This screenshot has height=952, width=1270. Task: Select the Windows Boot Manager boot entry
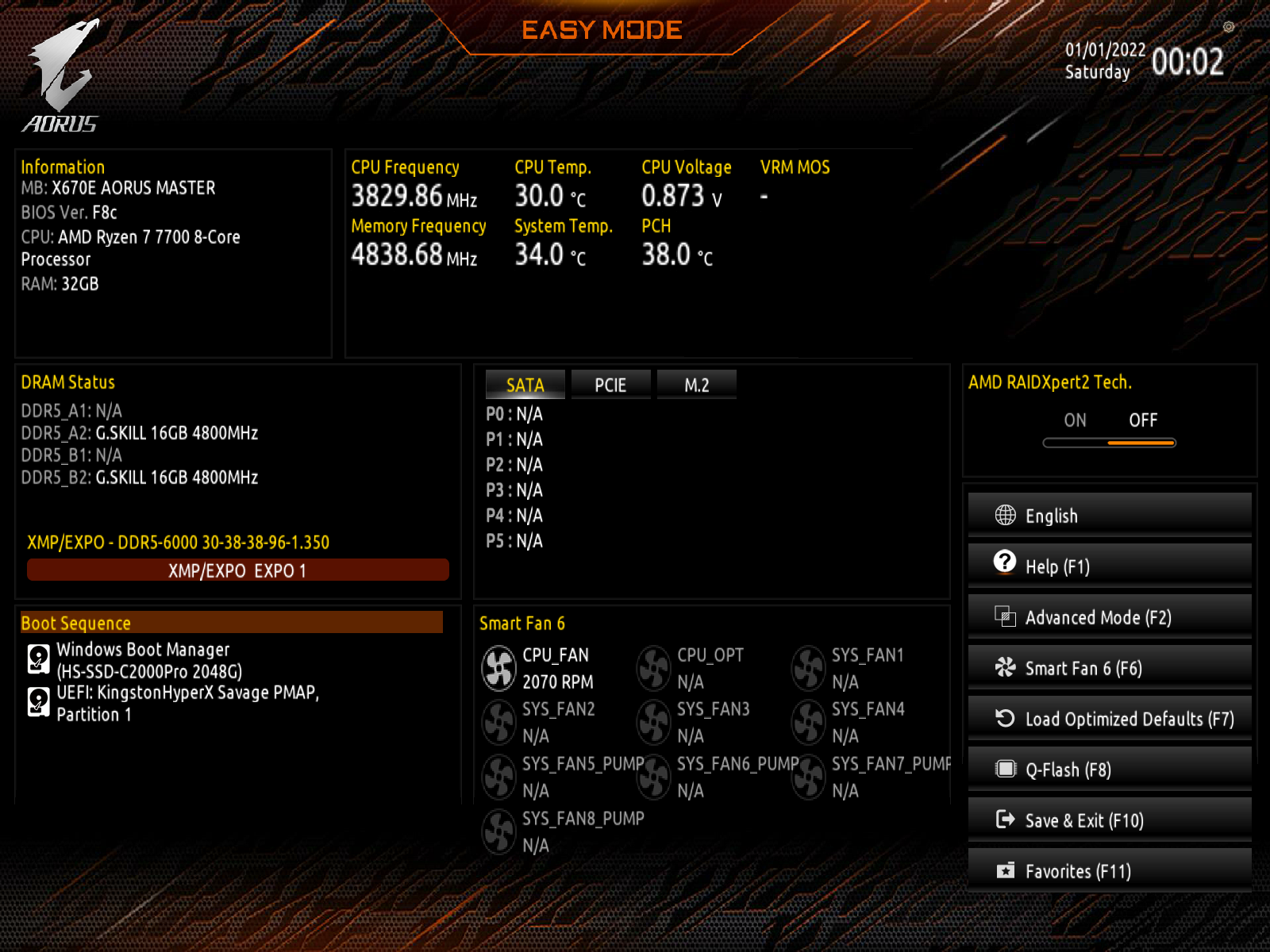[x=148, y=660]
